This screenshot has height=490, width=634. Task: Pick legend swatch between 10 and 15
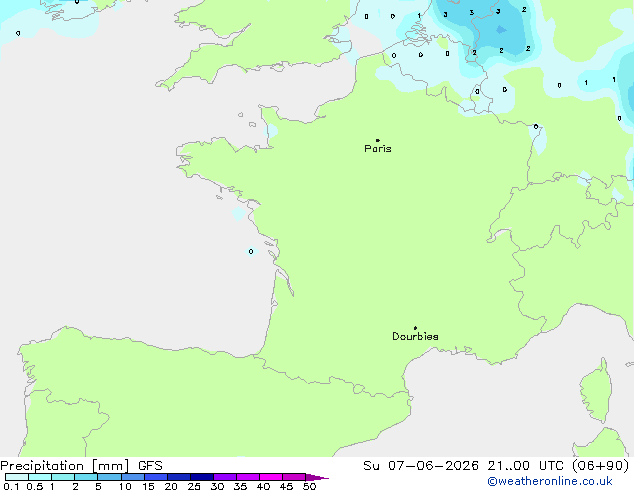point(133,477)
